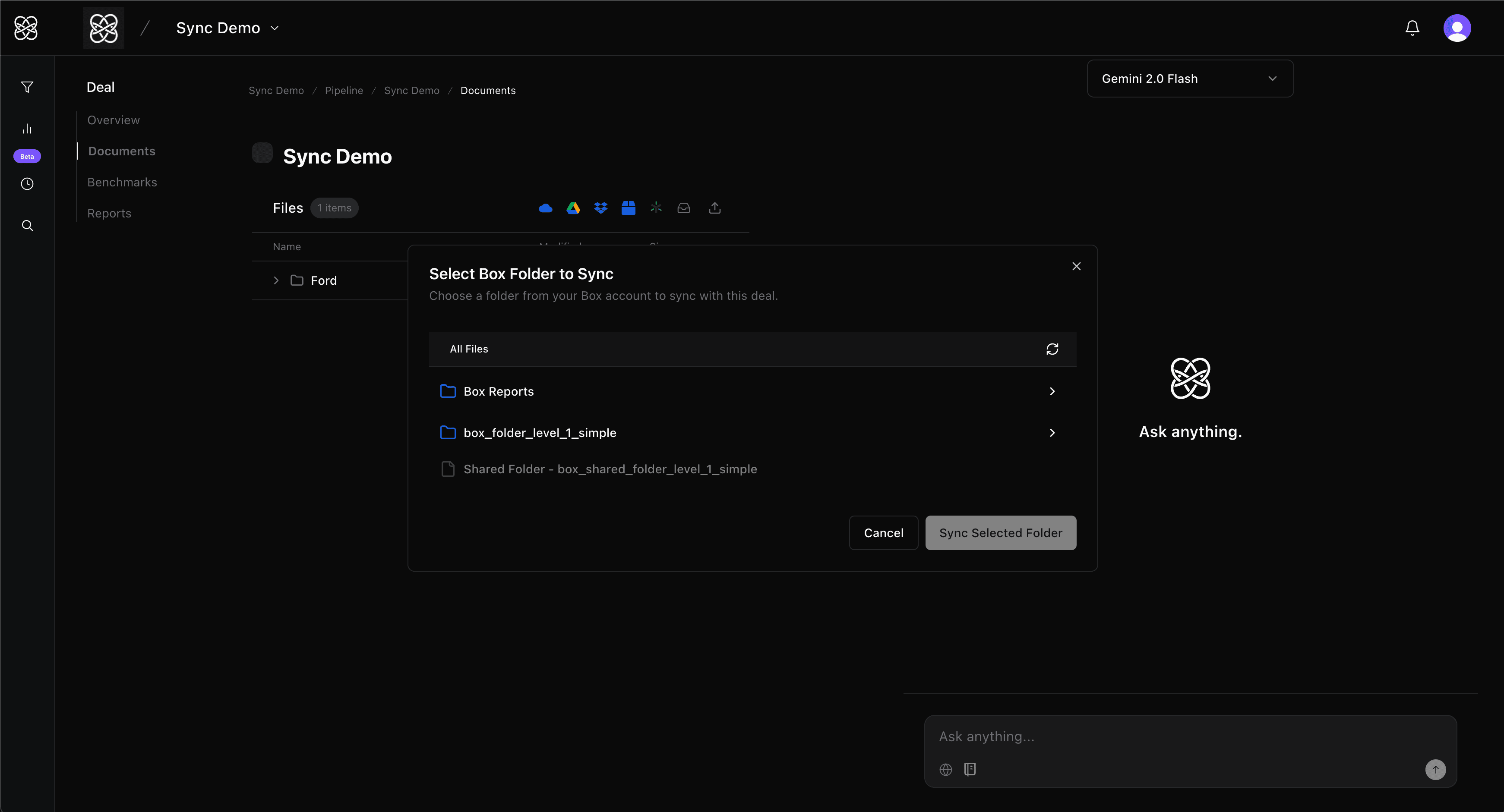
Task: Click the inbox tray icon in Files toolbar
Action: coord(684,208)
